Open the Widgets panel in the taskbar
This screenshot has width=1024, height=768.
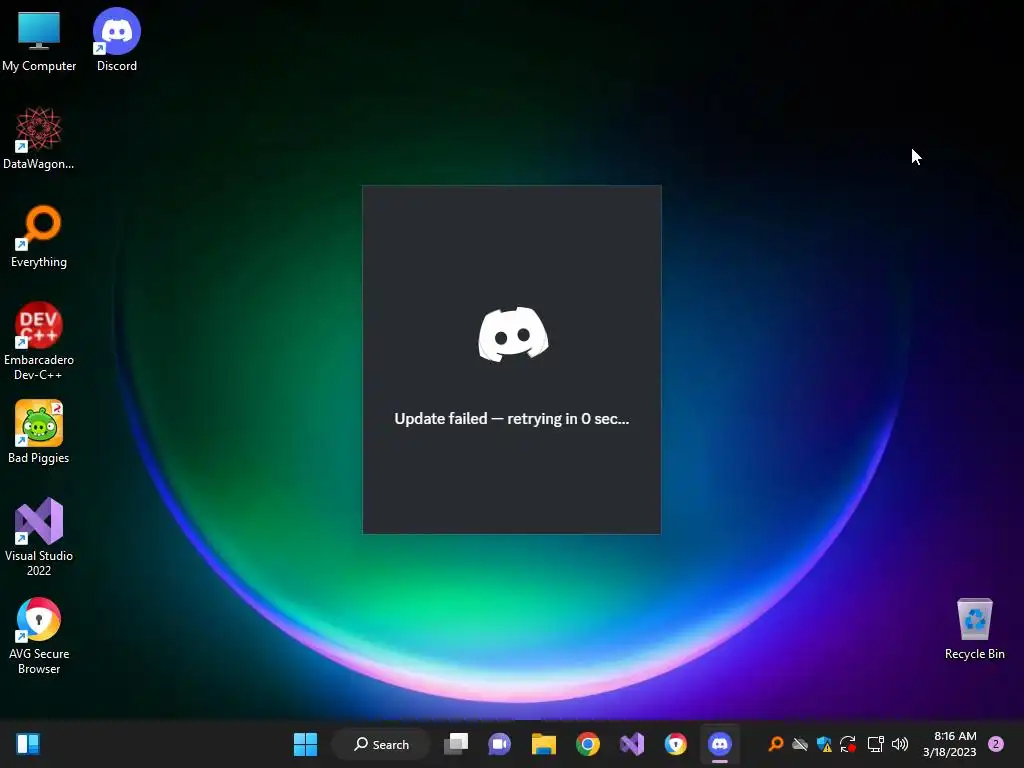[28, 744]
